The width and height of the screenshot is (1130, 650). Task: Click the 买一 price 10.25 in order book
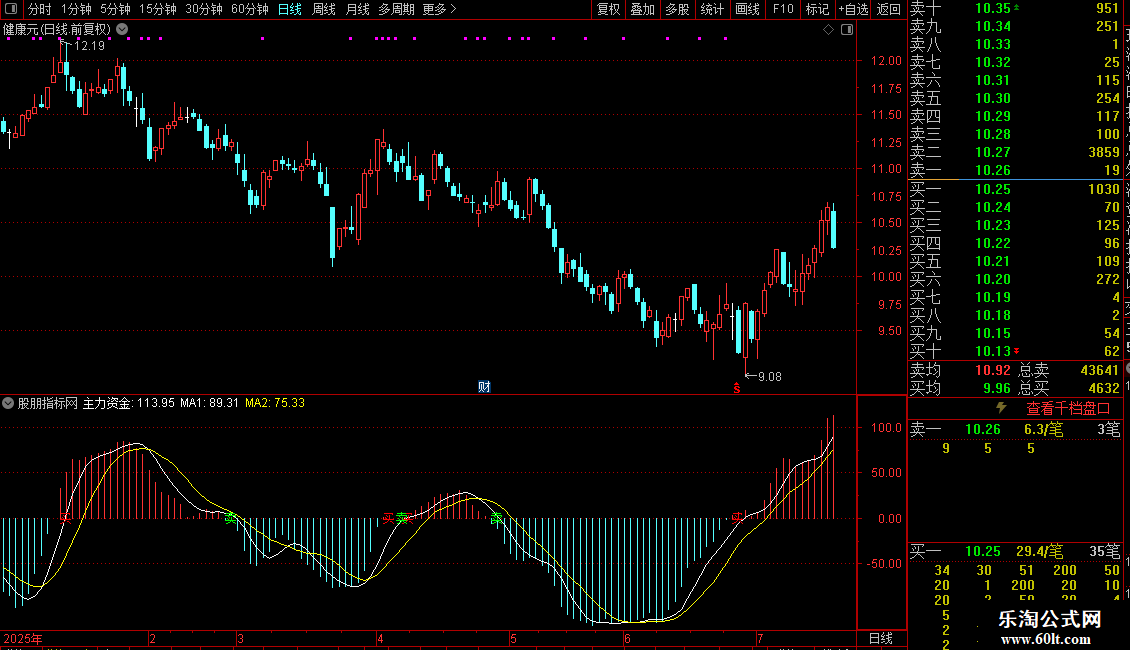992,189
